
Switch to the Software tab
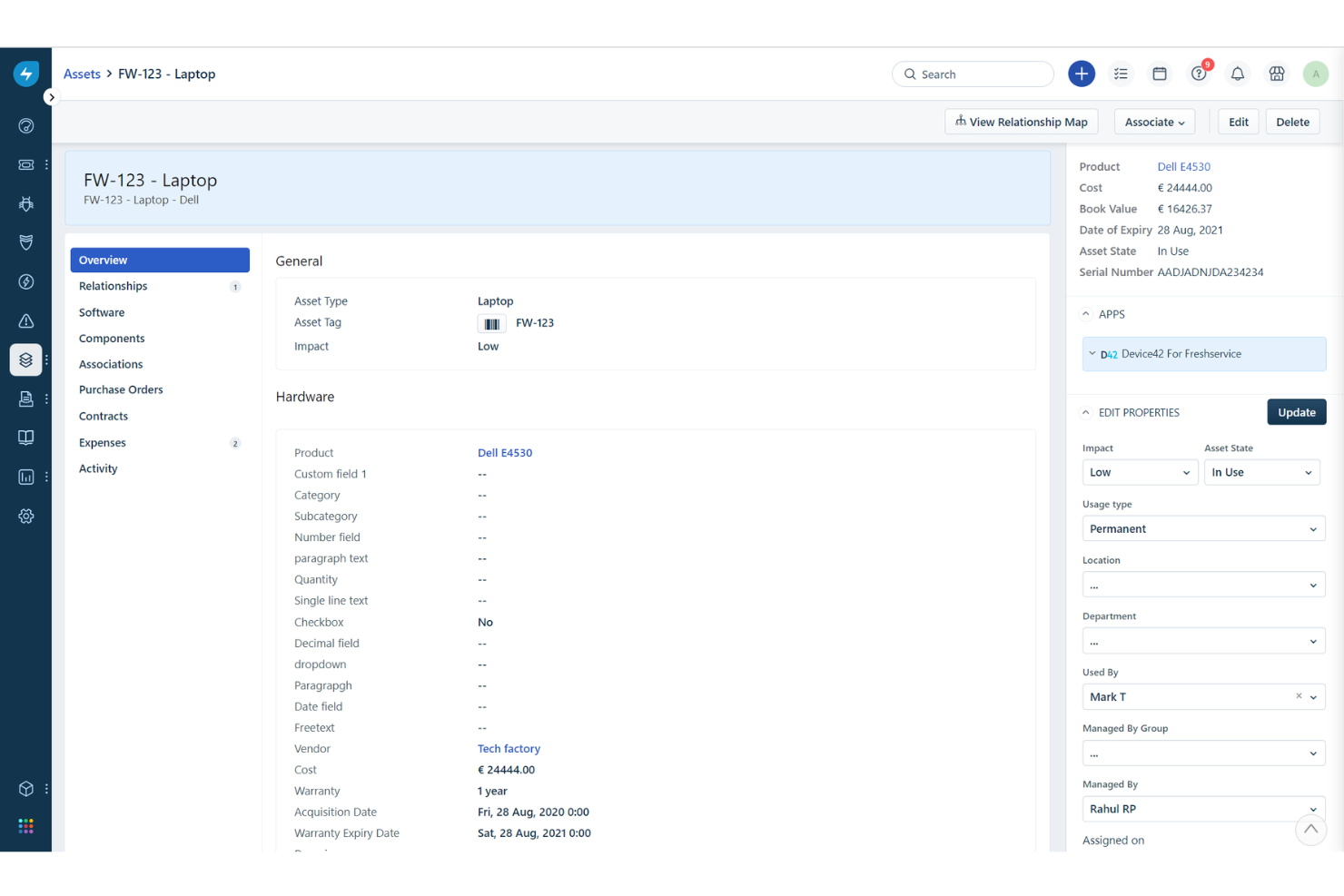(x=101, y=311)
